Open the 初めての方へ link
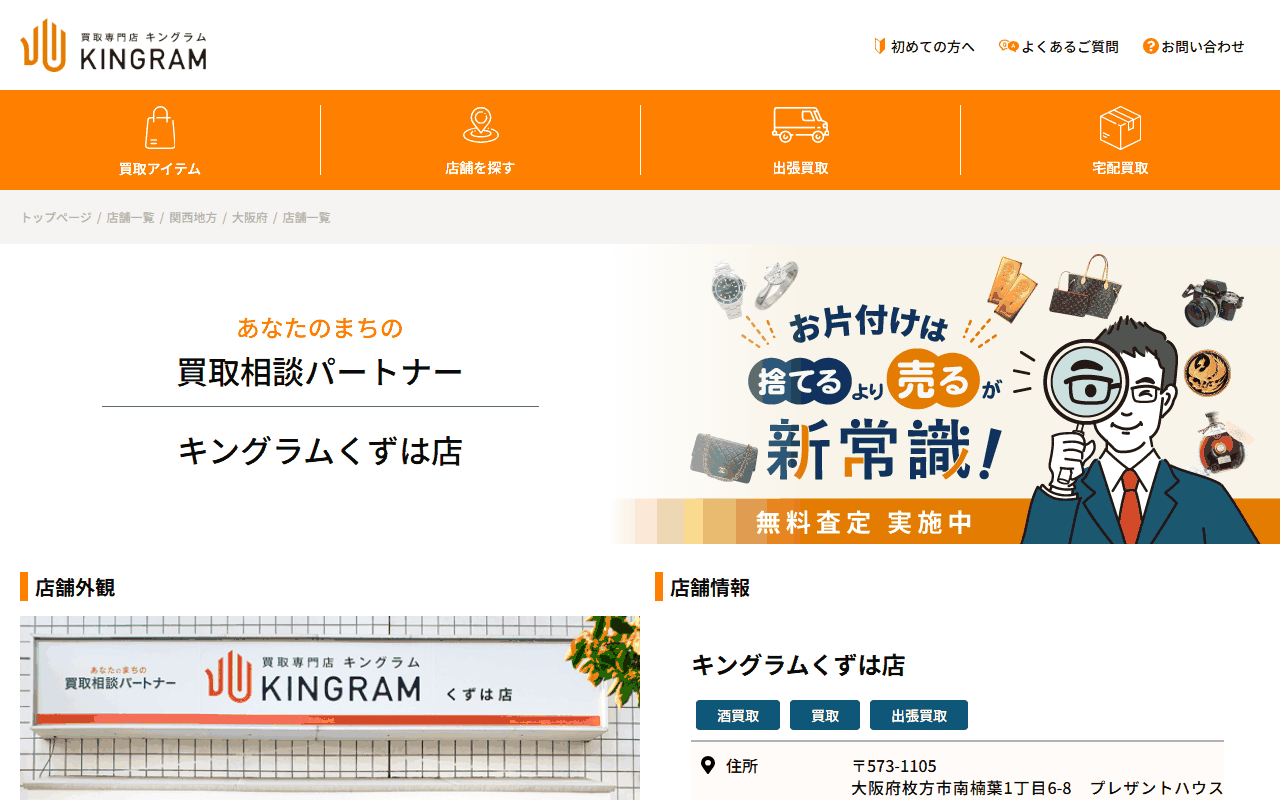Image resolution: width=1280 pixels, height=800 pixels. coord(933,46)
